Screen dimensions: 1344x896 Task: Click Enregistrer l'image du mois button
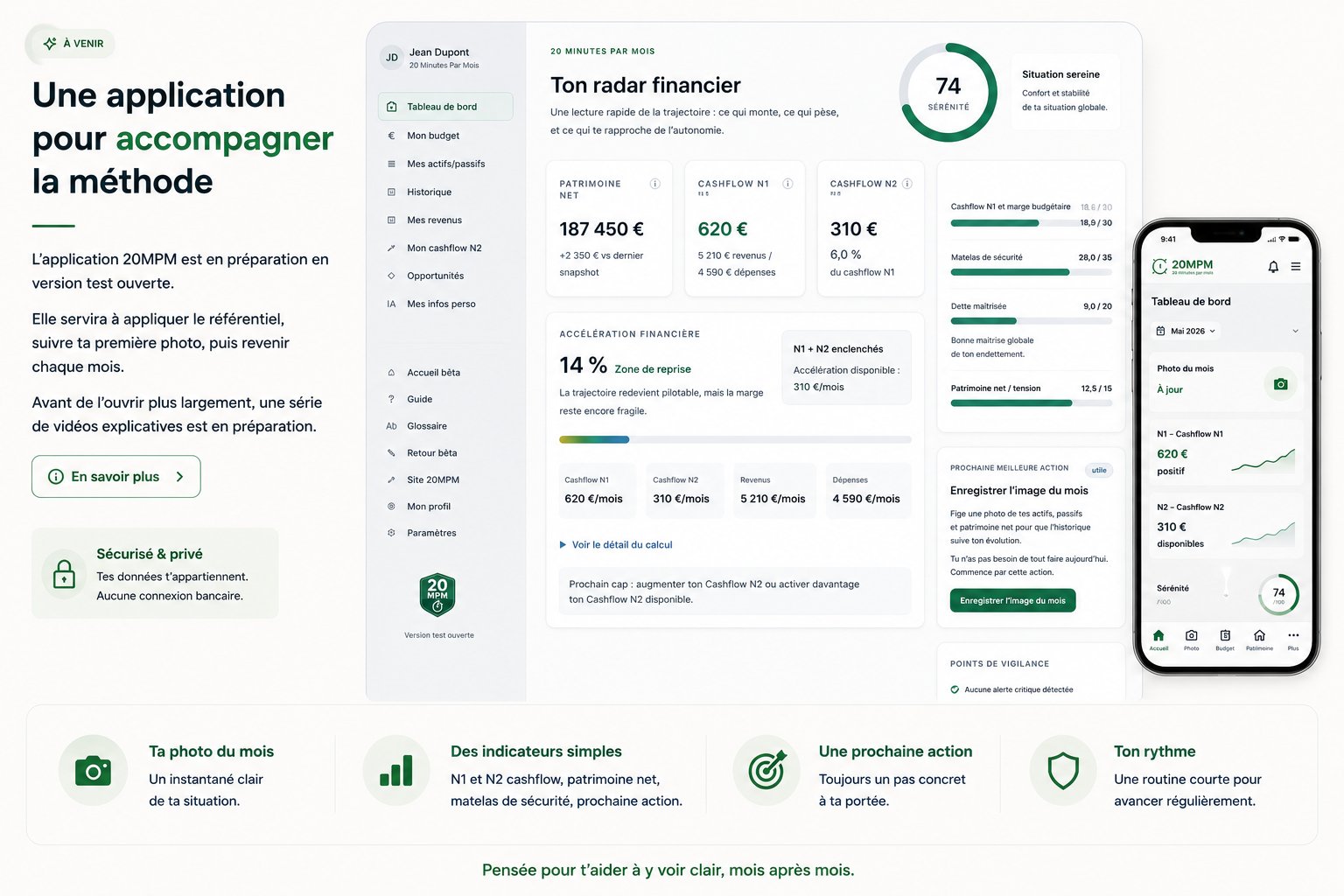(1012, 601)
